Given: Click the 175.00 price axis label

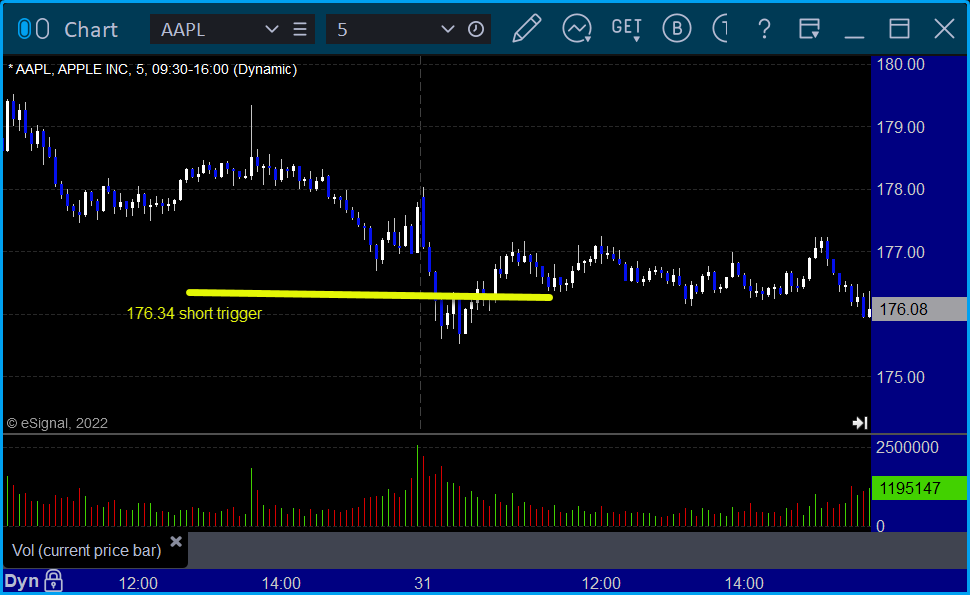Looking at the screenshot, I should [901, 377].
